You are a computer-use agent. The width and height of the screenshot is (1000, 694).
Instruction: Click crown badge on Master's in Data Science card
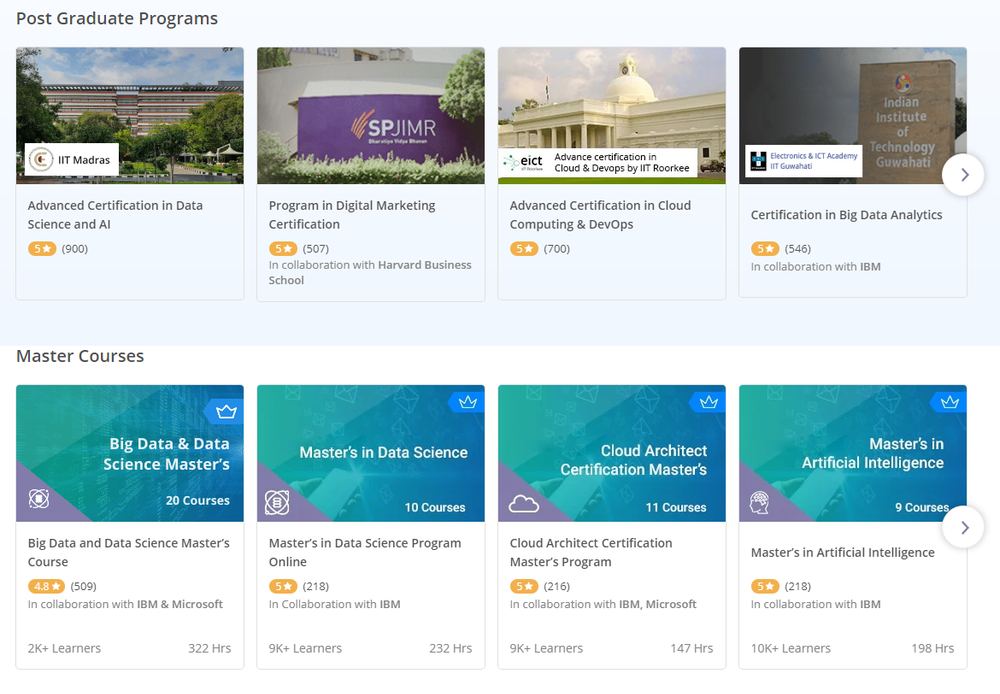point(467,402)
